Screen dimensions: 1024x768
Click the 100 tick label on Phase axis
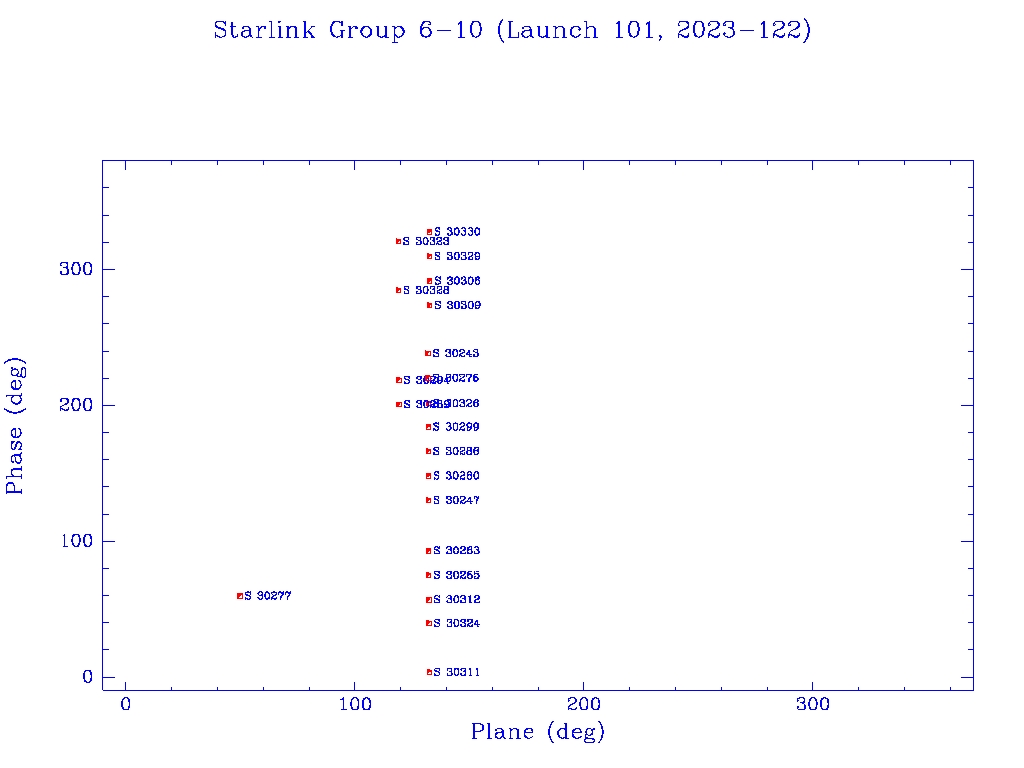click(76, 541)
